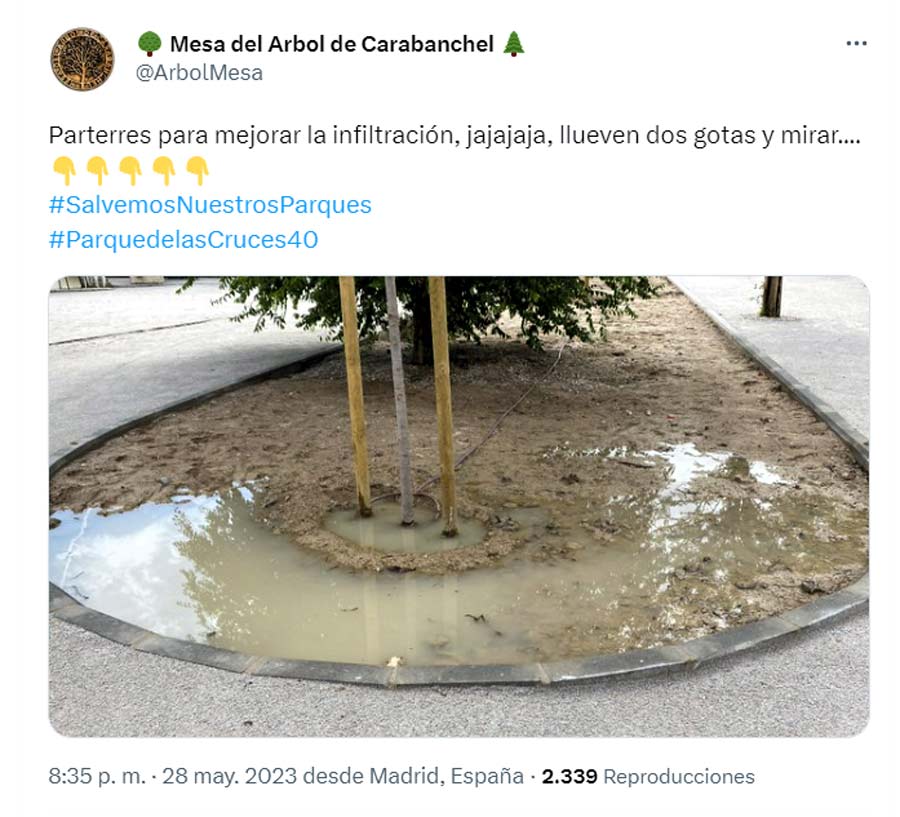The width and height of the screenshot is (900, 817).
Task: Click the 2.339 view count number
Action: (569, 776)
